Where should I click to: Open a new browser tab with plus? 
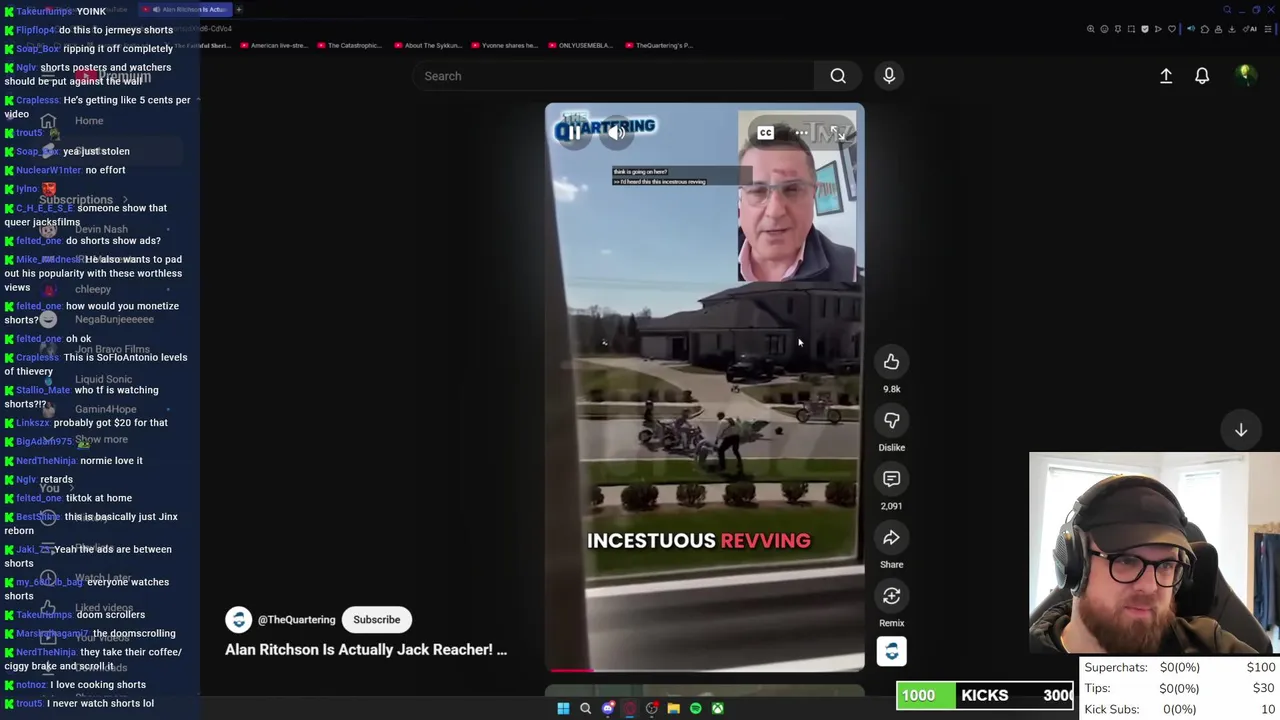239,10
